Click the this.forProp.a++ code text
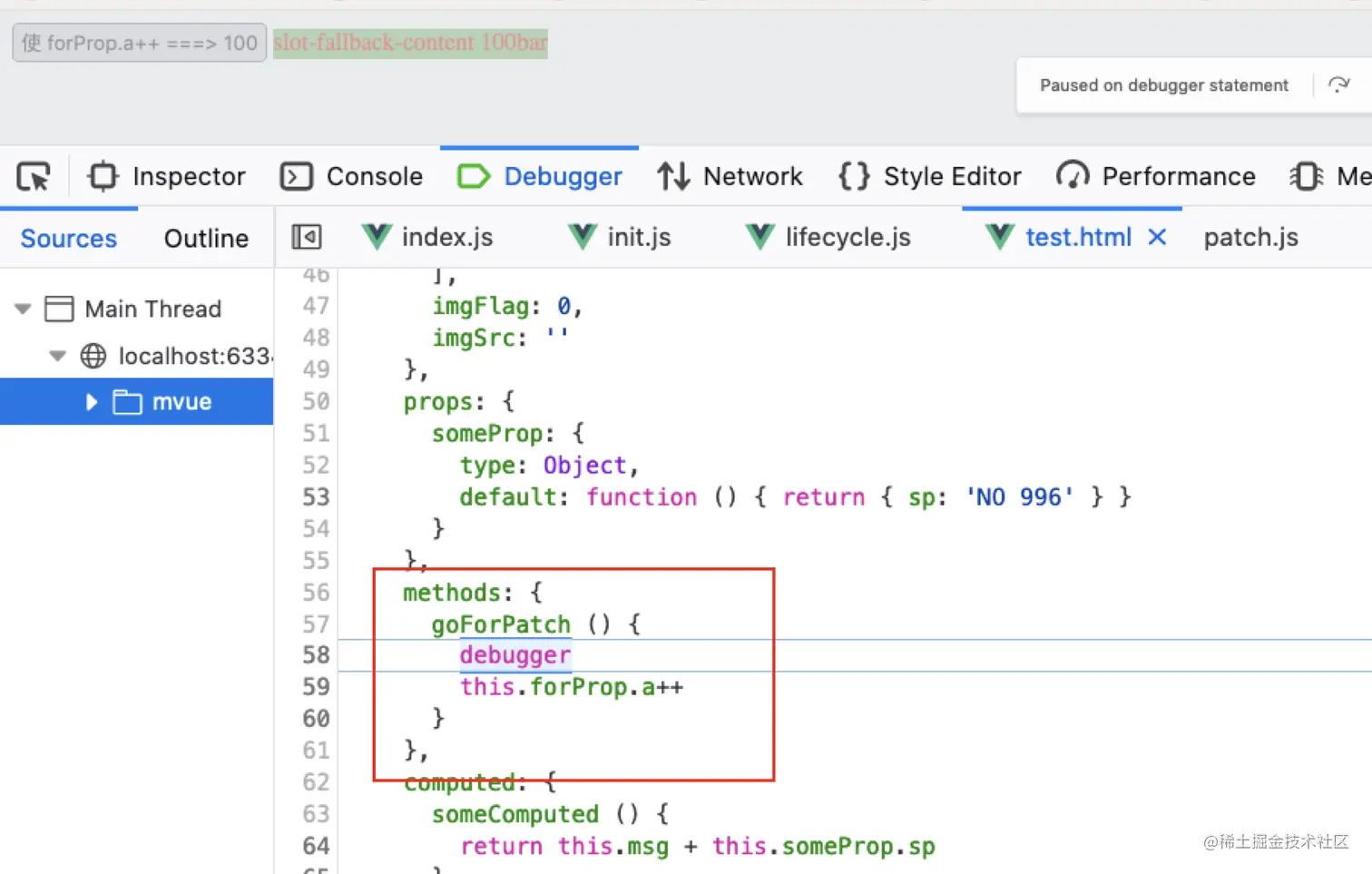The height and width of the screenshot is (874, 1372). (x=572, y=687)
